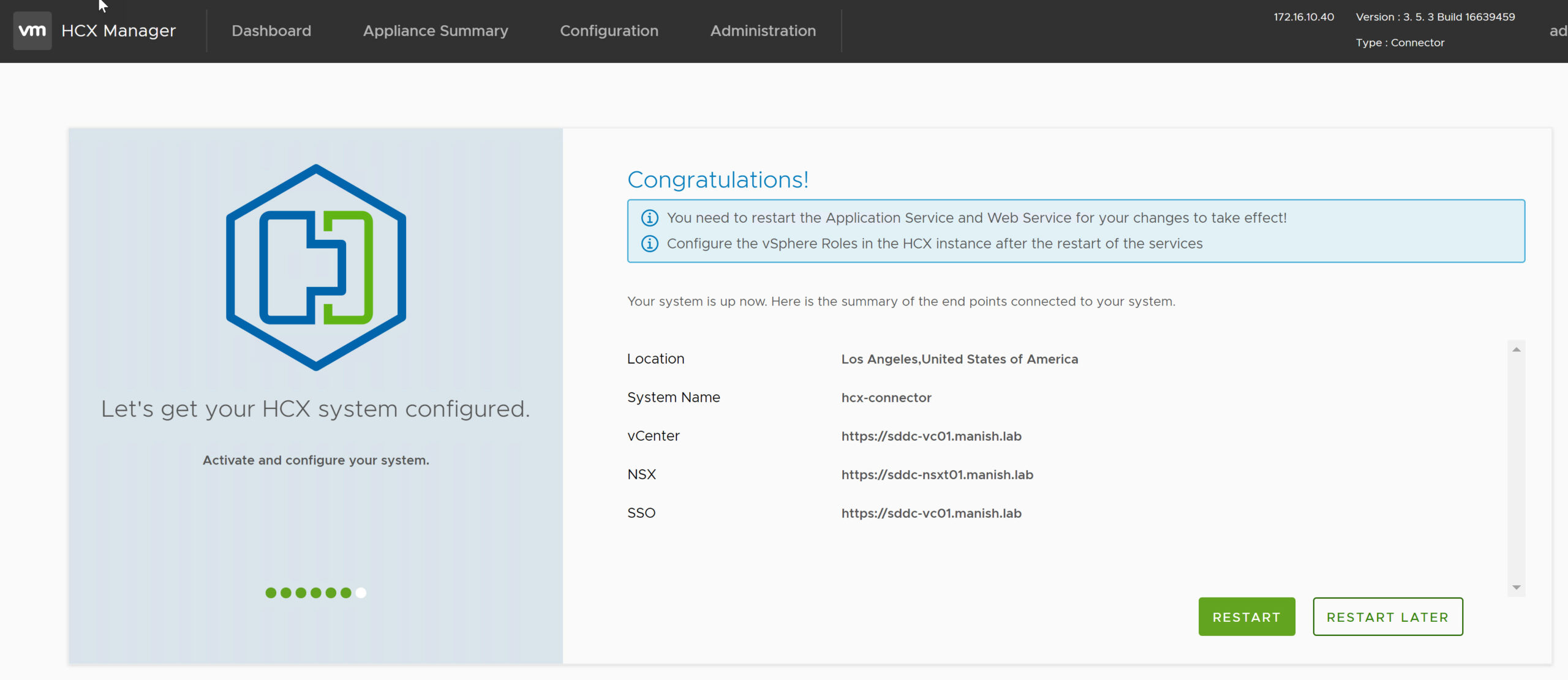Click info icon beside restart services message

click(649, 218)
